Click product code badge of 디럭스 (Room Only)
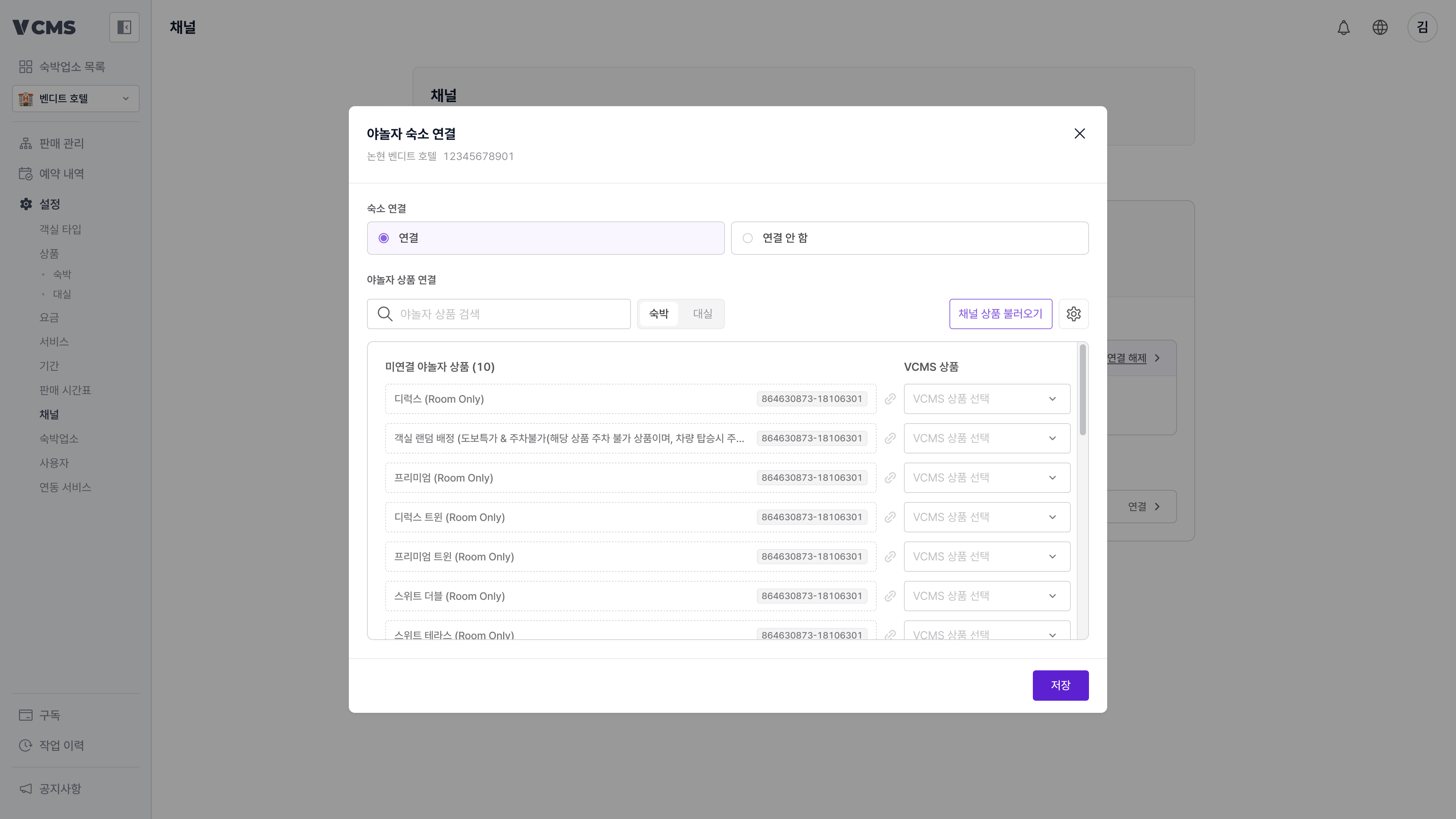The width and height of the screenshot is (1456, 819). point(812,399)
